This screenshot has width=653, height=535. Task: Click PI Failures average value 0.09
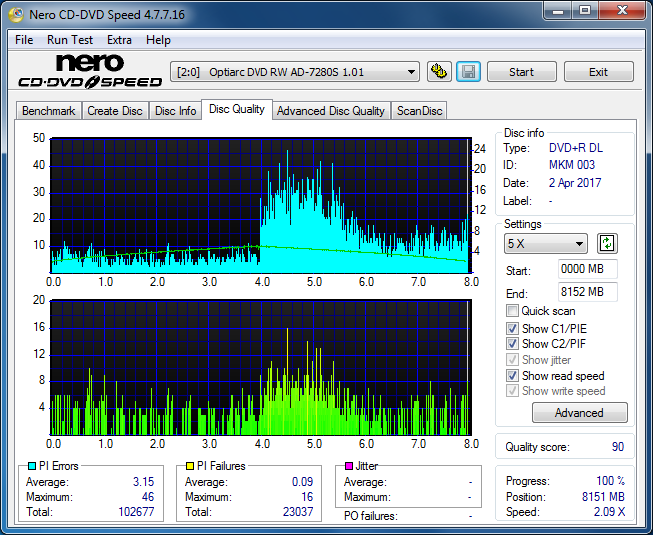click(x=302, y=482)
